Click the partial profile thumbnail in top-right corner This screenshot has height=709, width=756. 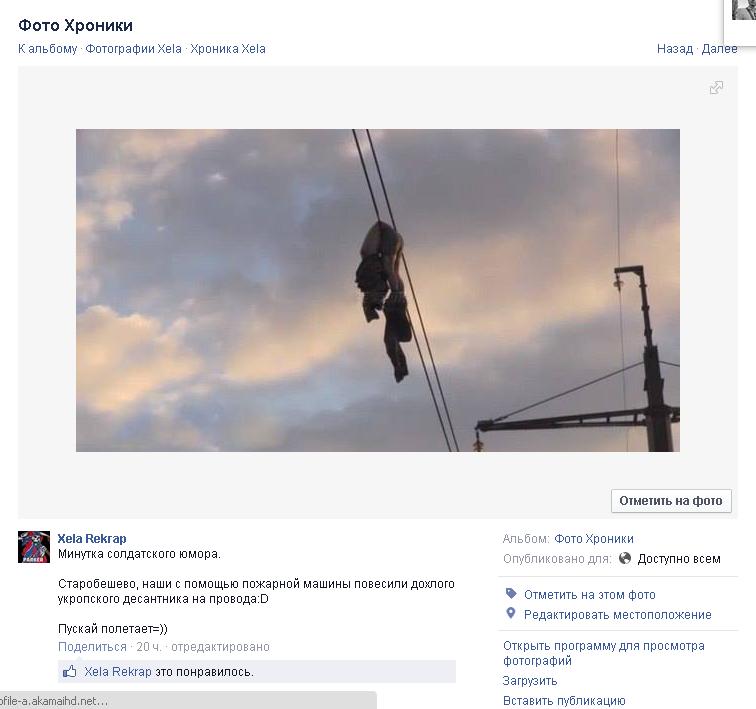(743, 10)
